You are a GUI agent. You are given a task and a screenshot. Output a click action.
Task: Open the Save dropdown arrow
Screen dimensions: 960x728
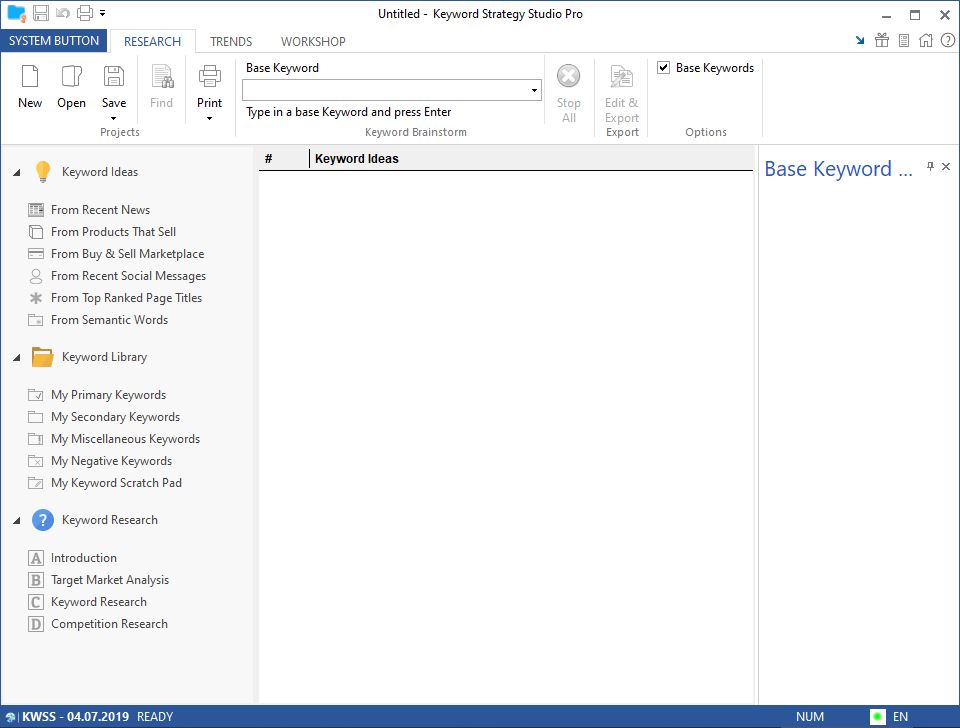point(114,119)
